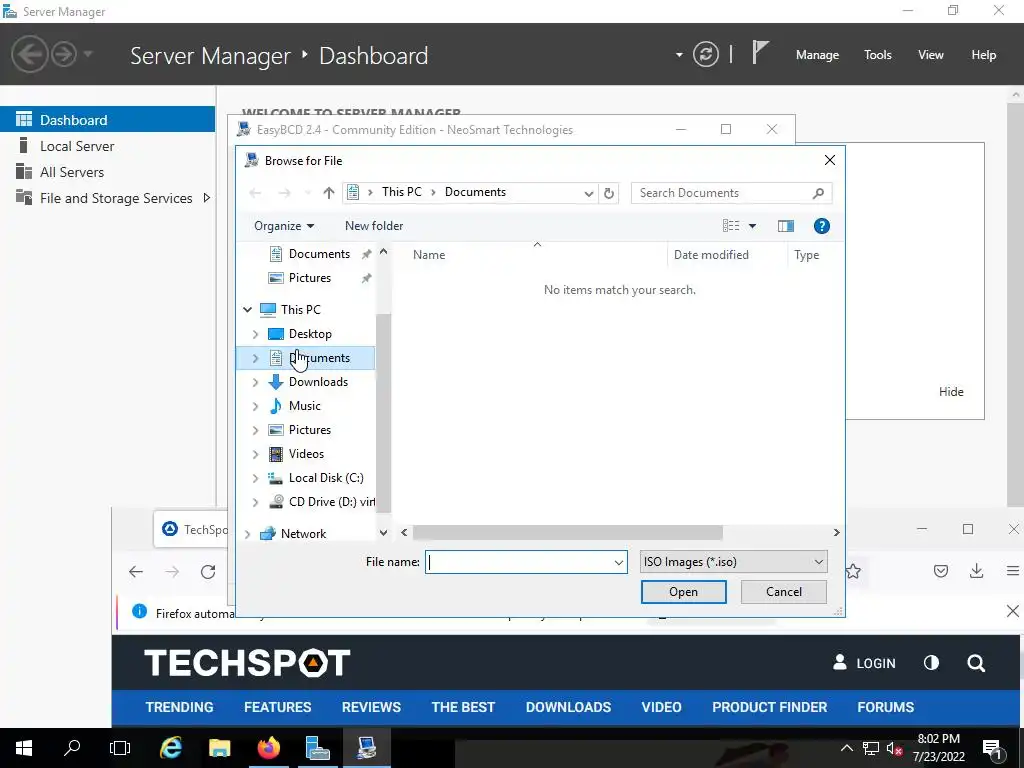Click the search magnifier in Search Documents

tap(818, 193)
